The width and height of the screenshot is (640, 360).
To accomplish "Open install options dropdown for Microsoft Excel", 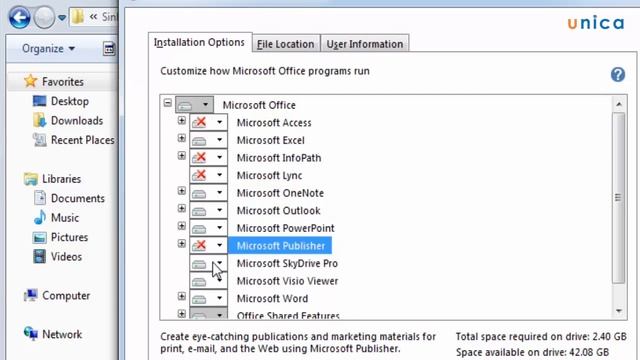I will pos(208,140).
